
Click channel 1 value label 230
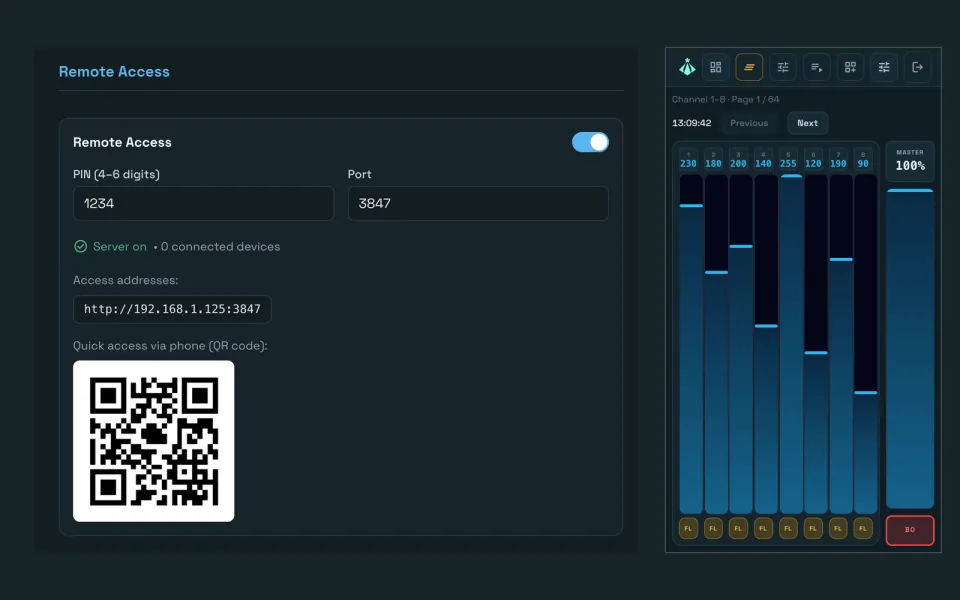coord(688,163)
